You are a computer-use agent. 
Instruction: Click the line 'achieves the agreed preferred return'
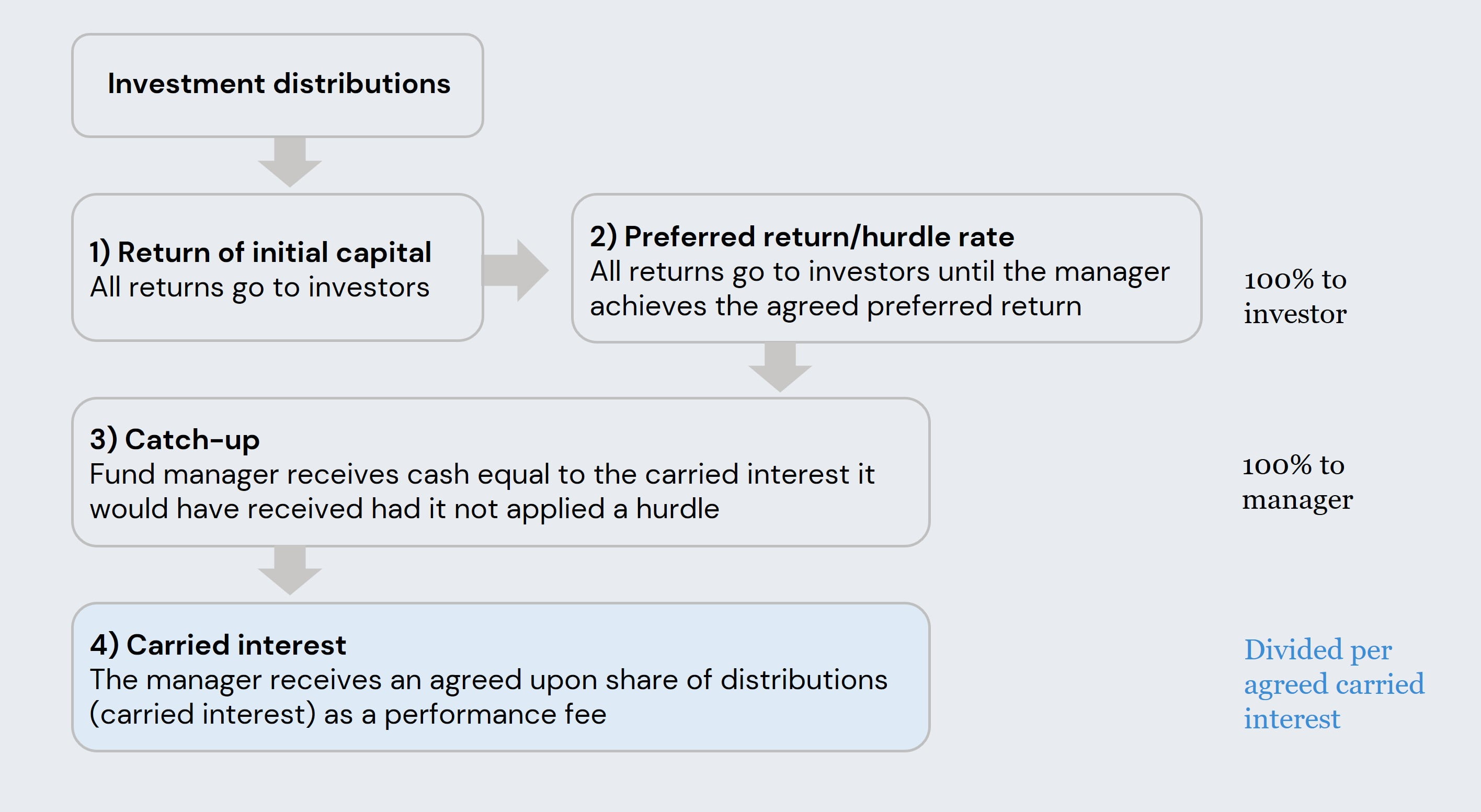coord(835,306)
